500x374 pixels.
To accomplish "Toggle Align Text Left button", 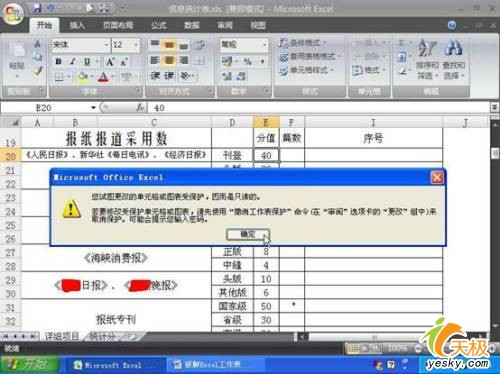I will click(x=155, y=60).
